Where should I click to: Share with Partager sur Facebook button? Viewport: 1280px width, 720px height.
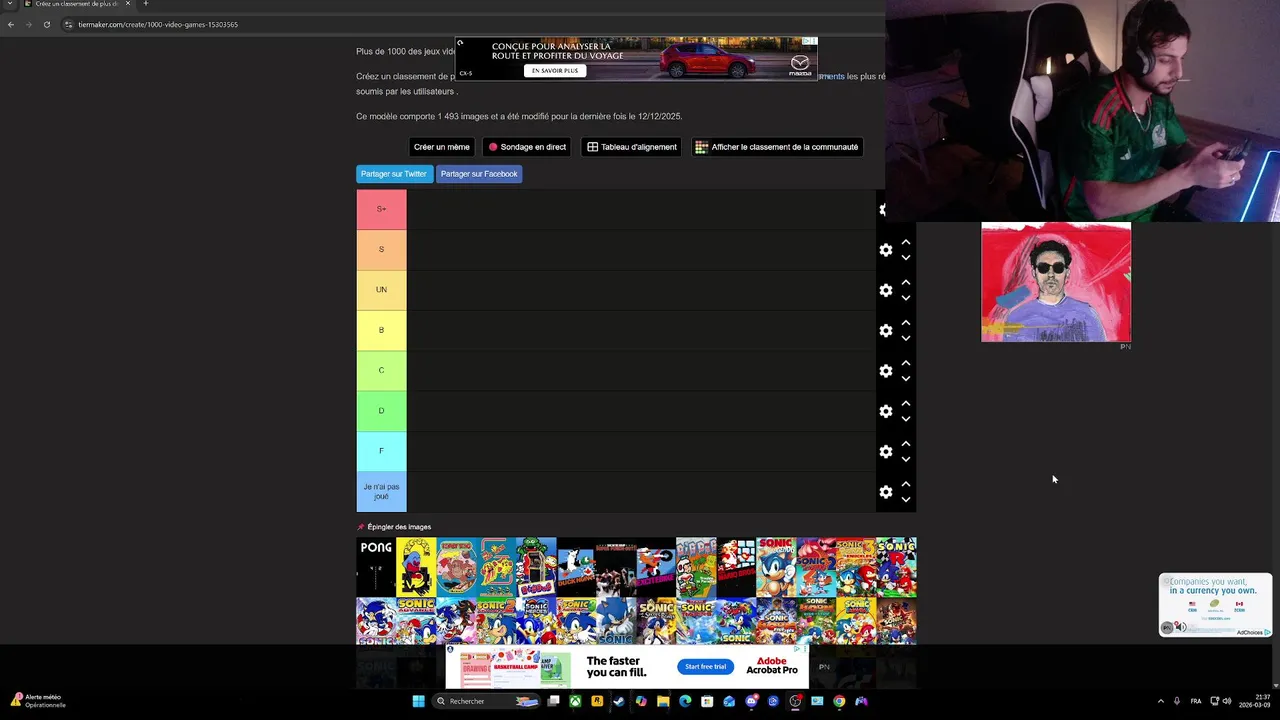click(479, 174)
